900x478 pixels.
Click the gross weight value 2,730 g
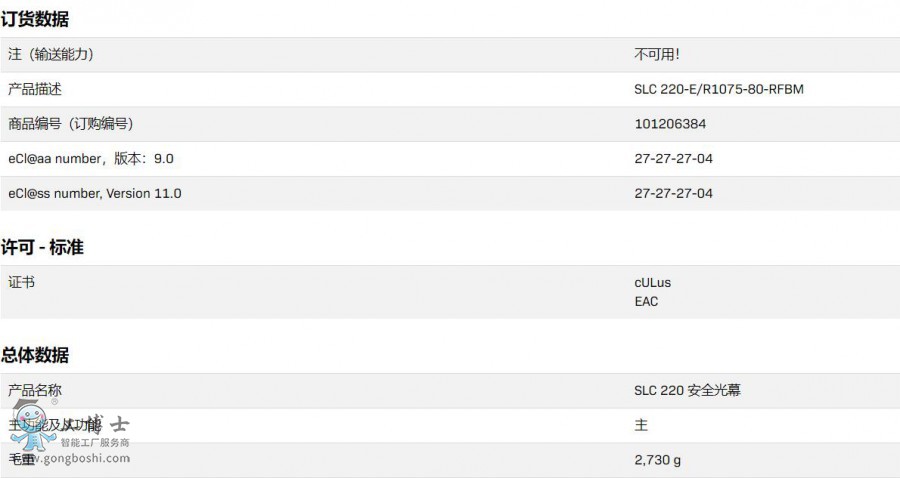tap(660, 460)
